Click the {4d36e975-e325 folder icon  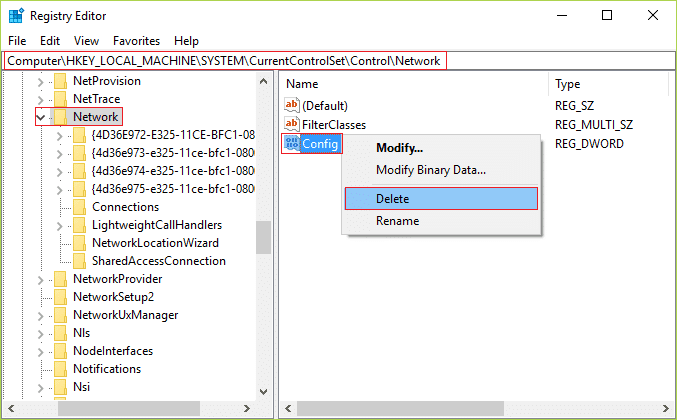[79, 189]
